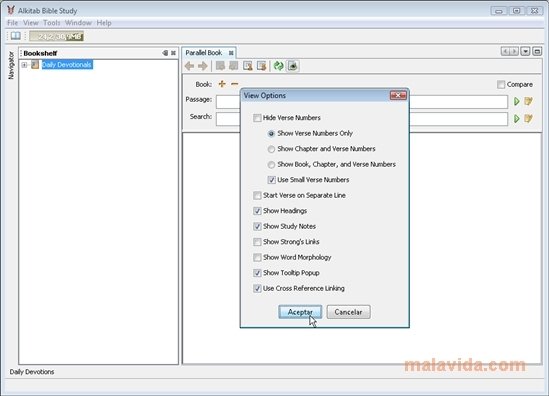
Task: Confirm options with the Aceptar button
Action: pyautogui.click(x=300, y=312)
